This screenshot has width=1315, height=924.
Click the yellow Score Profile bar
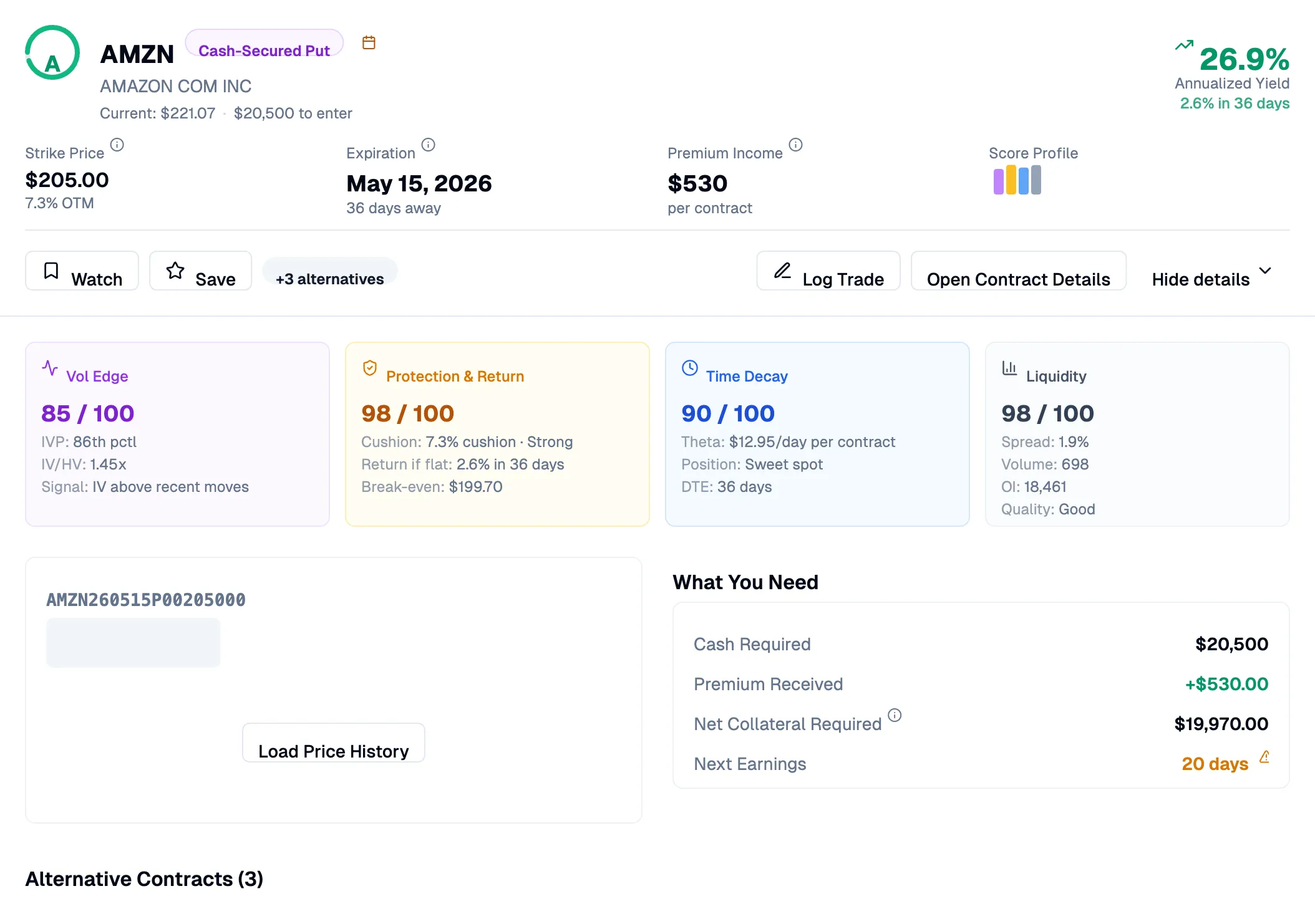tap(1011, 180)
